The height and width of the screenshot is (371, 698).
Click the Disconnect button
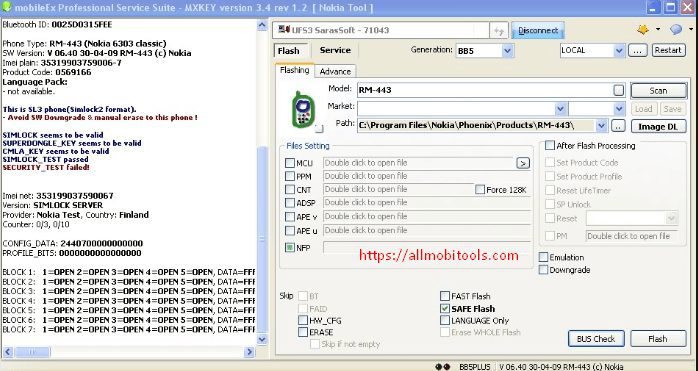coord(538,30)
